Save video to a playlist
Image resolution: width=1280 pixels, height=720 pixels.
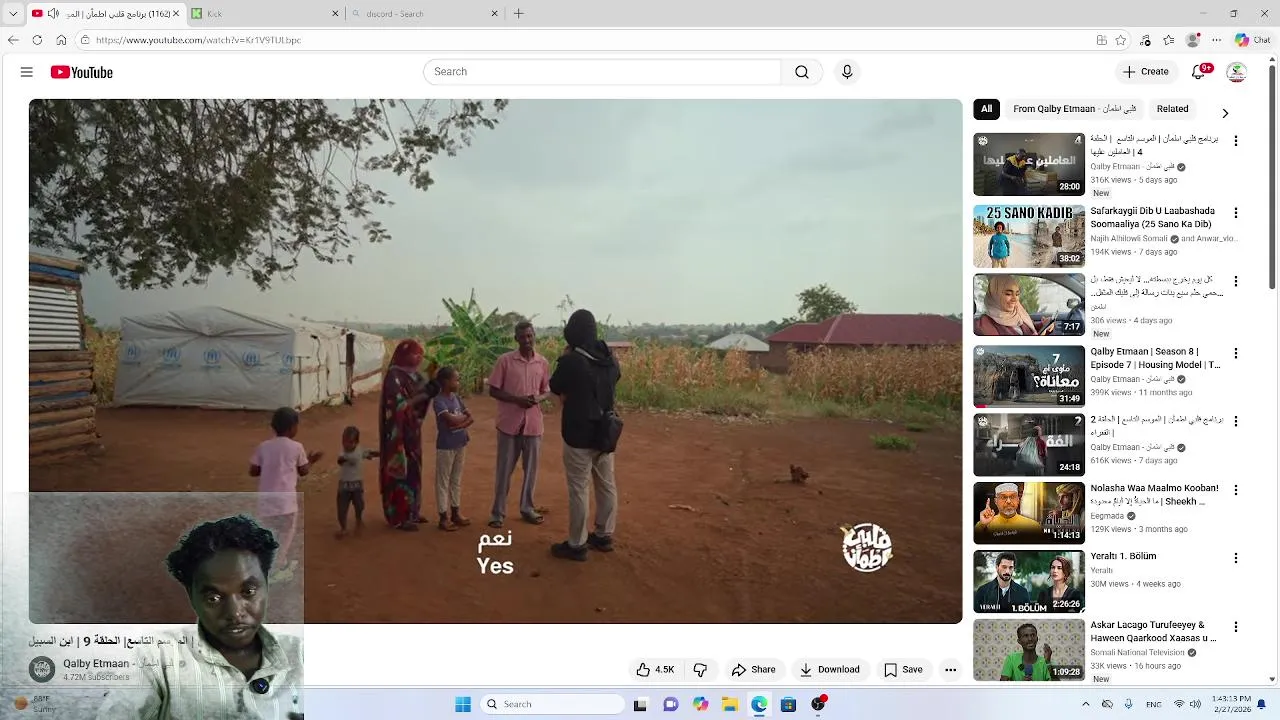[903, 670]
